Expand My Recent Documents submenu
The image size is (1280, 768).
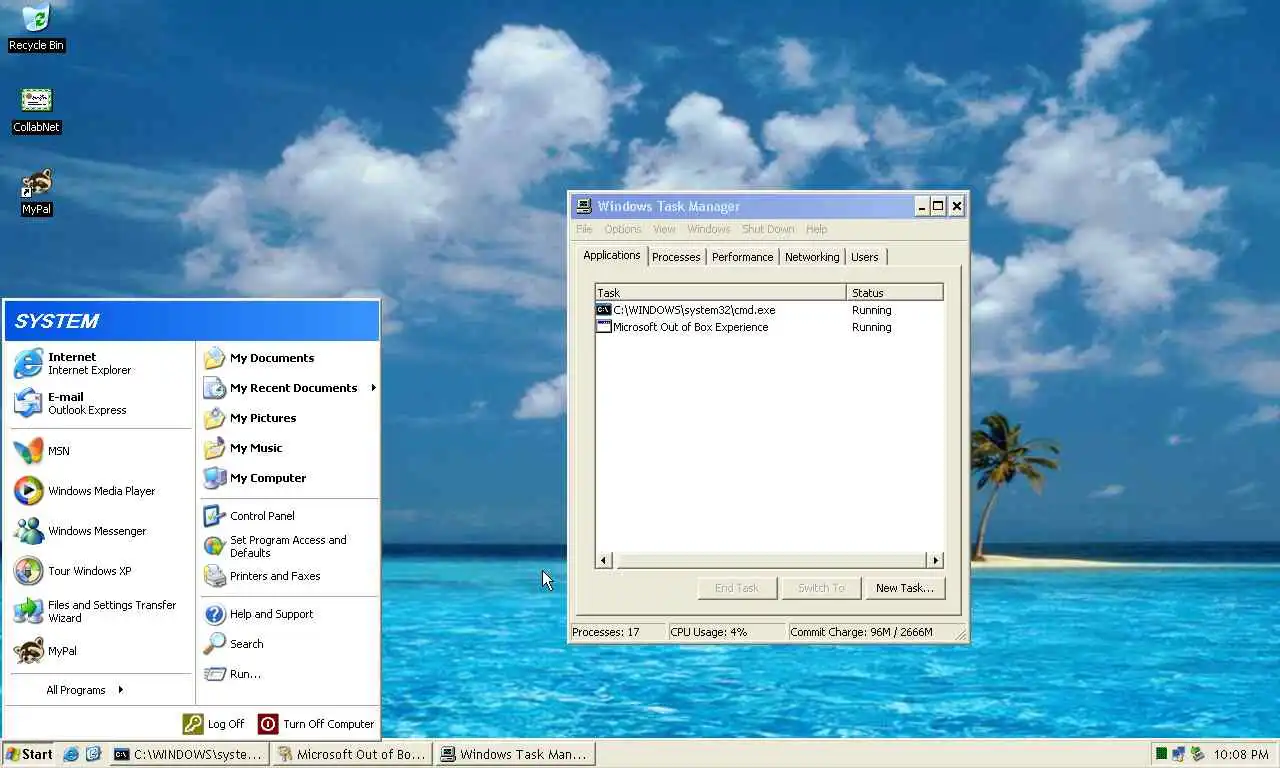[289, 388]
